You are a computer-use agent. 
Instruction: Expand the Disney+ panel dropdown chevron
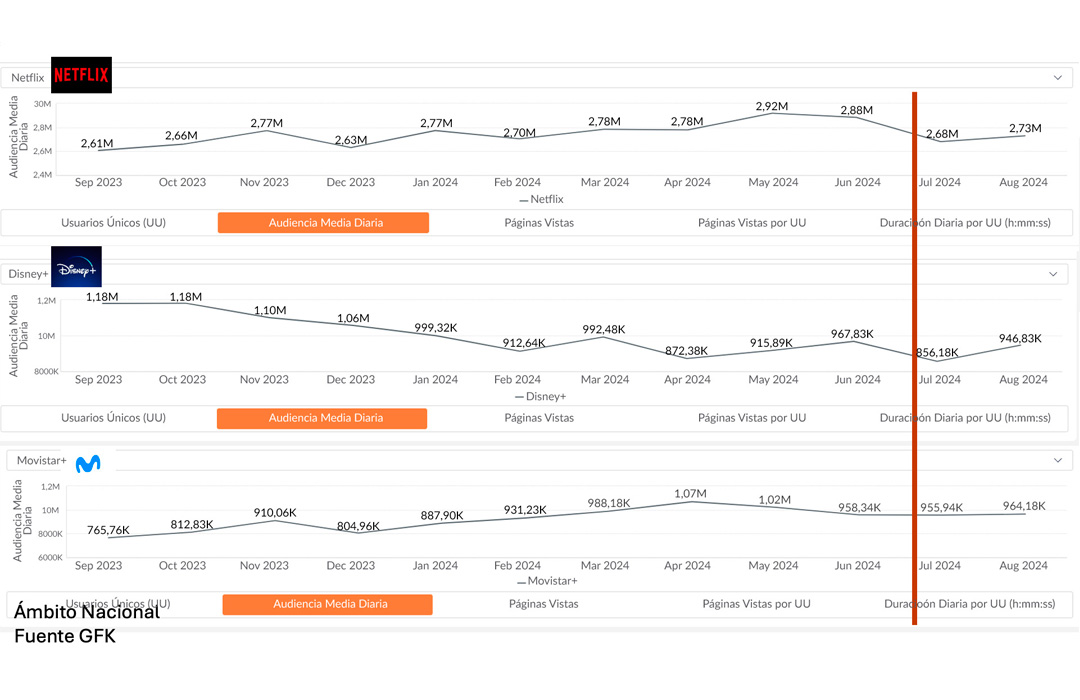[1052, 274]
